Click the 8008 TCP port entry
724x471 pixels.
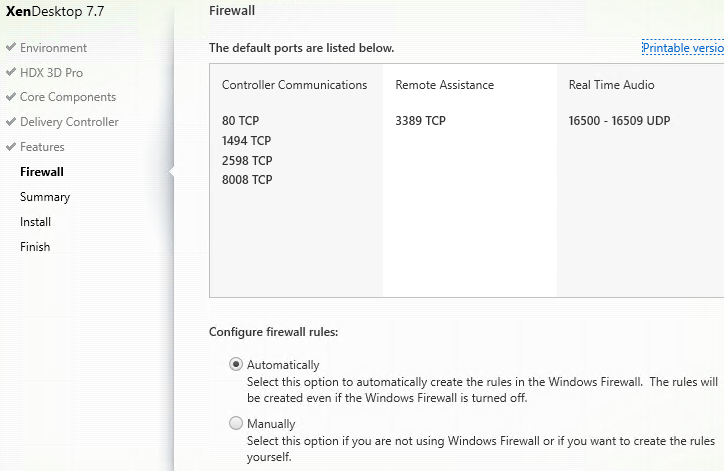(x=247, y=180)
